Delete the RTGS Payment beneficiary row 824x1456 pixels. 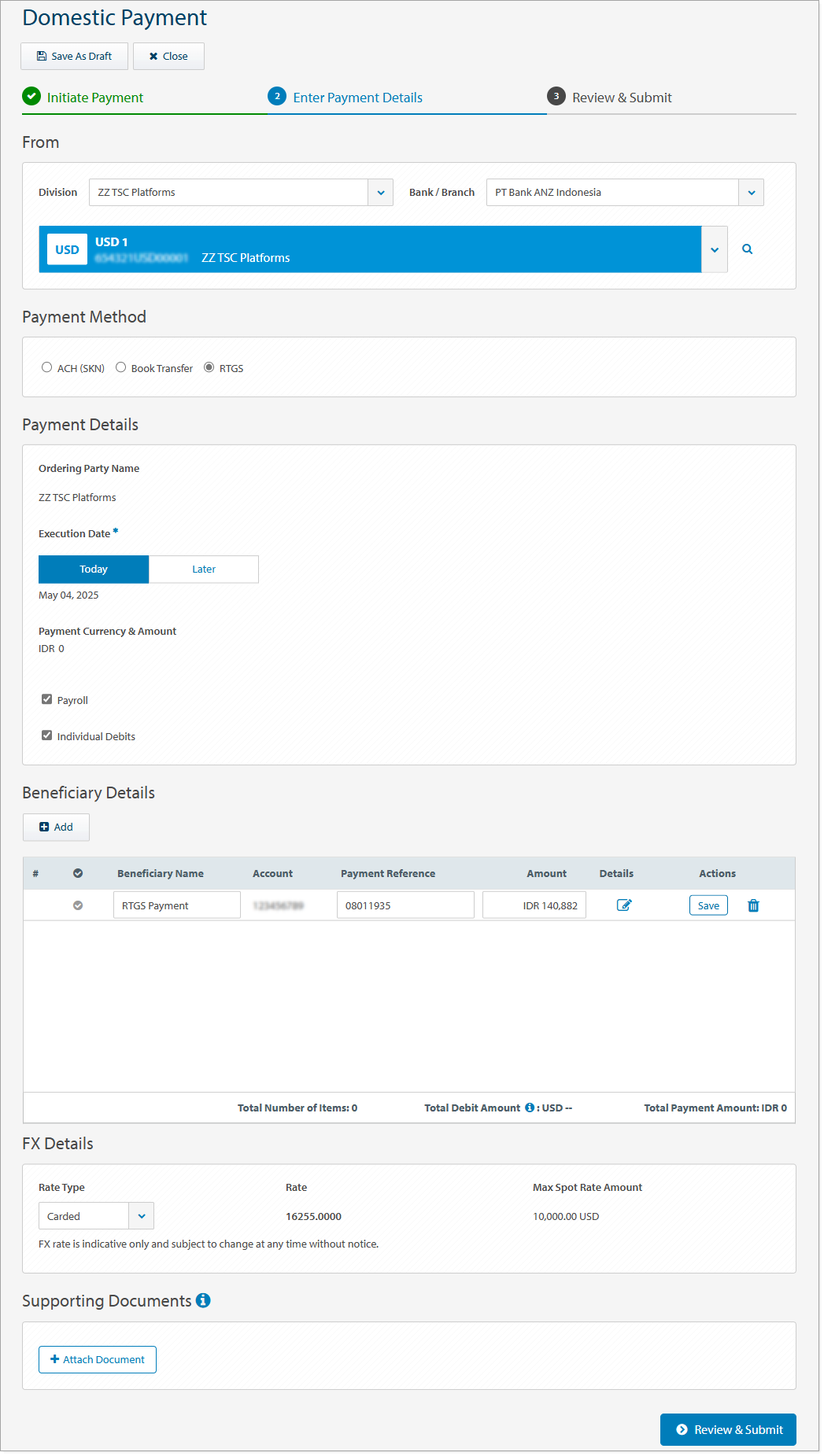(753, 905)
